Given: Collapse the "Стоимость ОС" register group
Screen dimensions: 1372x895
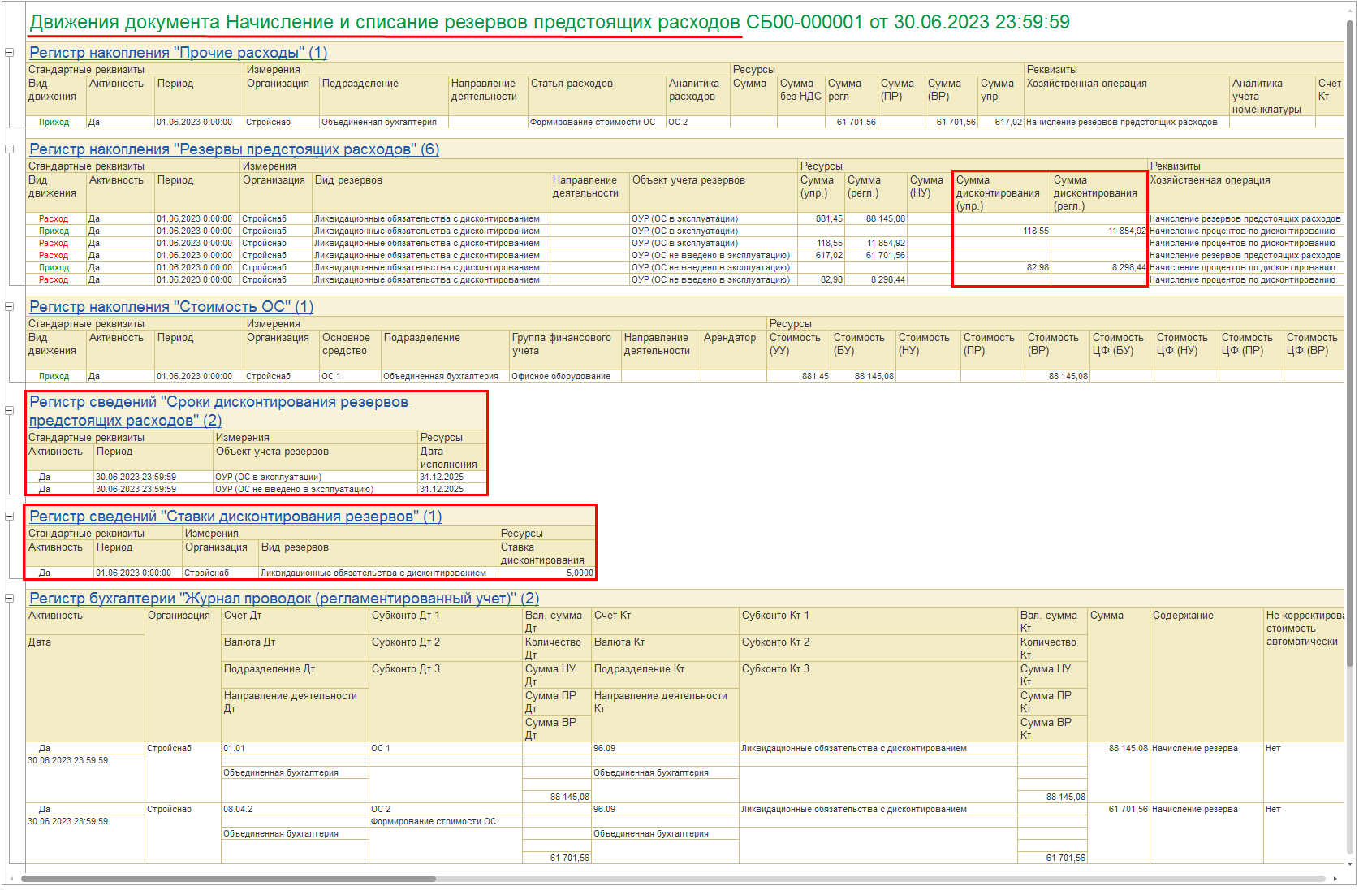Looking at the screenshot, I should click(10, 307).
